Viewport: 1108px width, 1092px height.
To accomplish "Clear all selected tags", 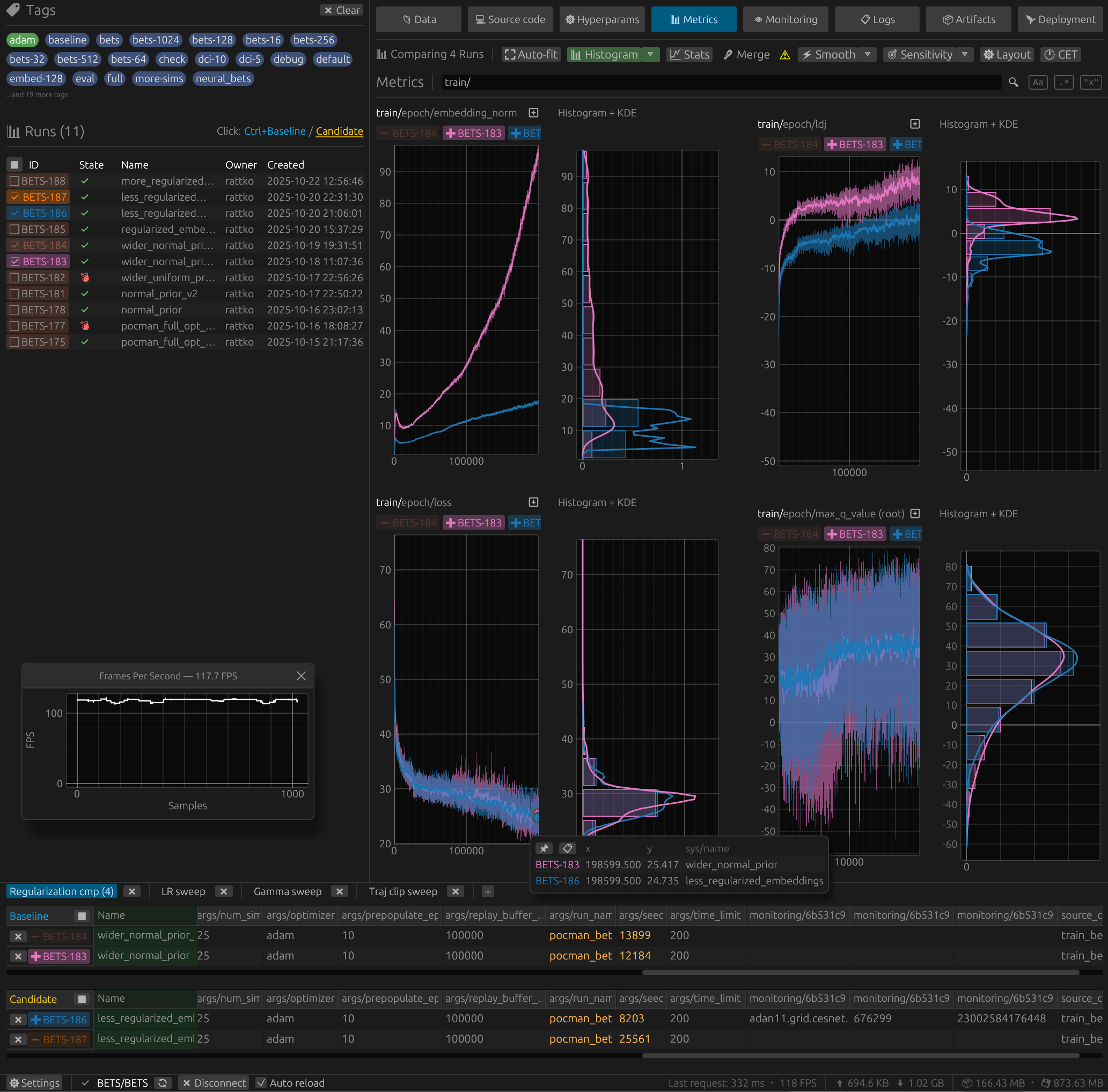I will [341, 10].
